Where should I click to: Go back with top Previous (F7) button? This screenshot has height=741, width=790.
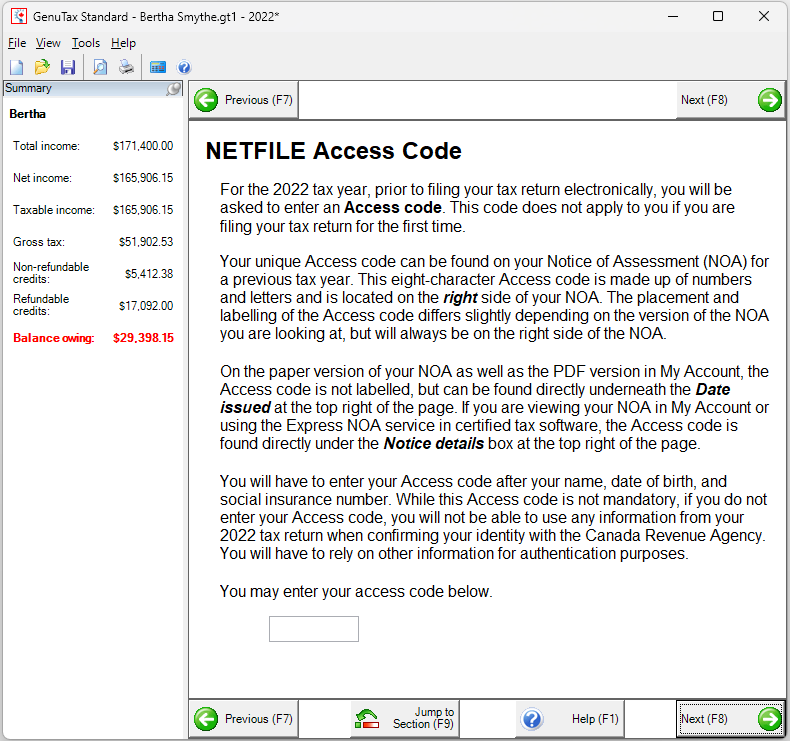pyautogui.click(x=244, y=100)
